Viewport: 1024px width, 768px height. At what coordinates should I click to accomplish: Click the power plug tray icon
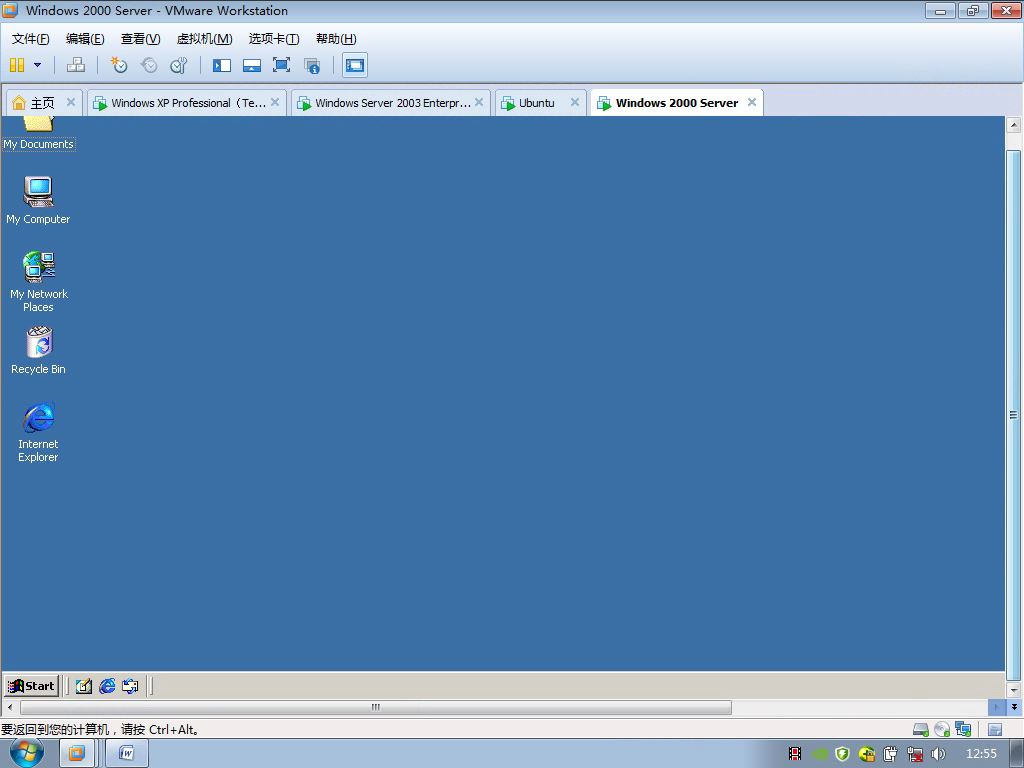coord(891,754)
